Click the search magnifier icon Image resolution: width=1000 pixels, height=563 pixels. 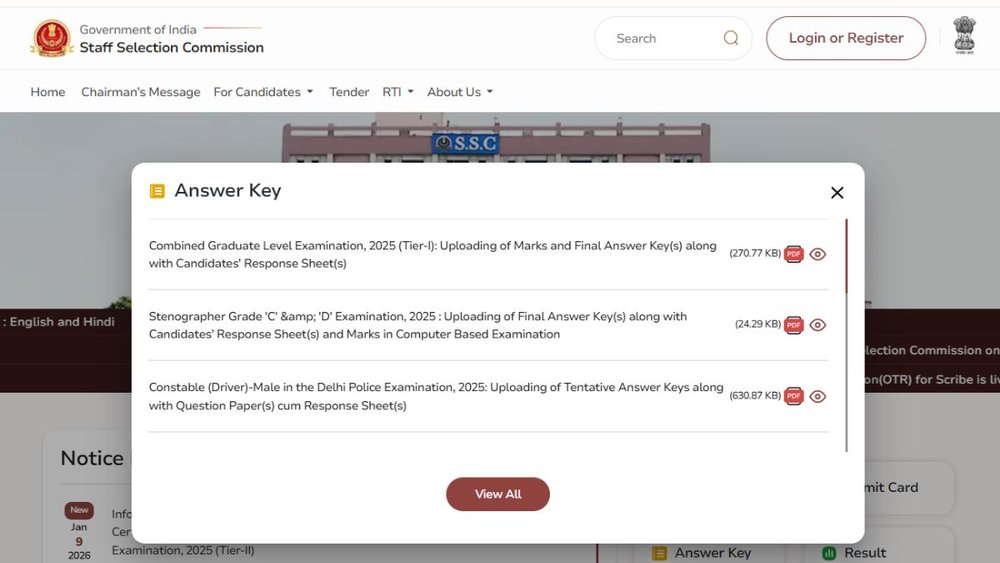731,38
